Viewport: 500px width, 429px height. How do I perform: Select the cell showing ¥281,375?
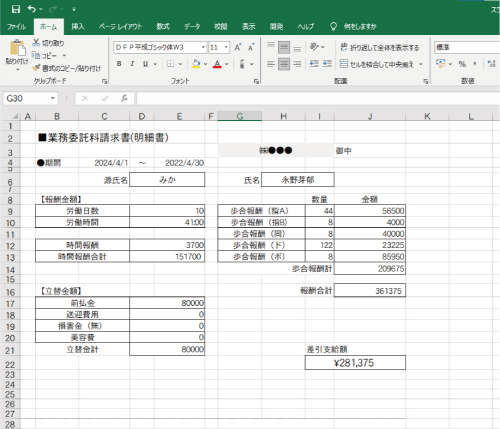[x=355, y=363]
